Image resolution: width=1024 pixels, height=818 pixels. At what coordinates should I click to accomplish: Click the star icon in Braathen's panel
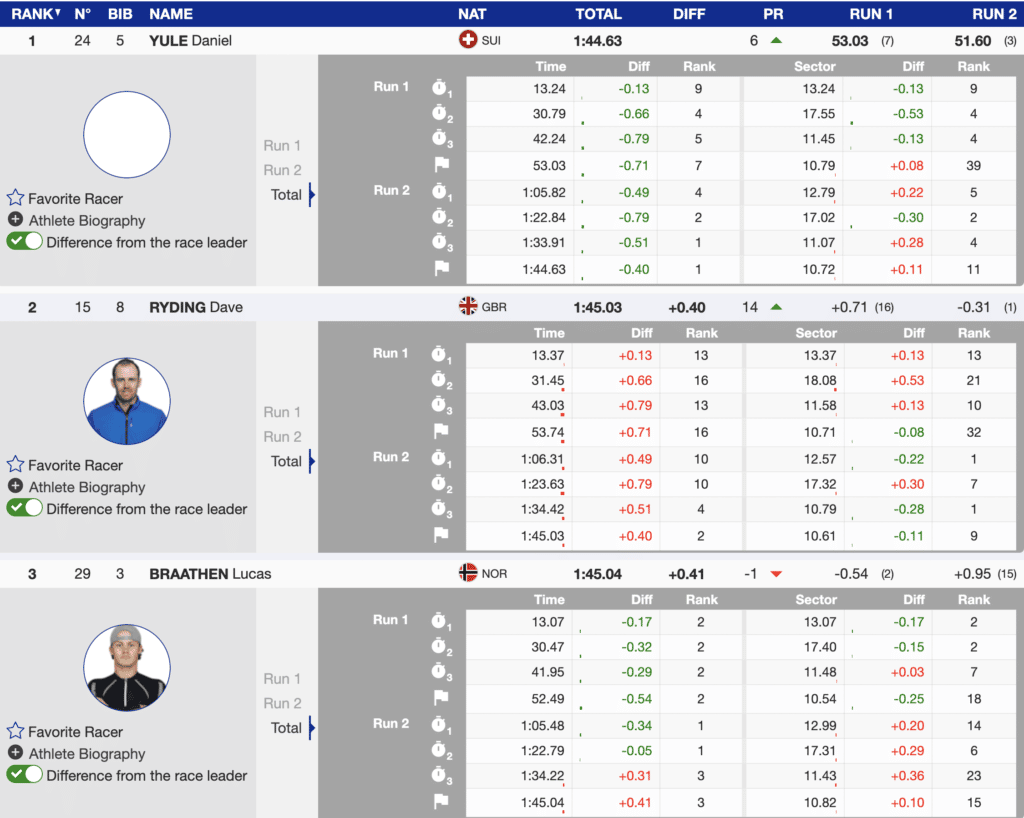tap(15, 731)
